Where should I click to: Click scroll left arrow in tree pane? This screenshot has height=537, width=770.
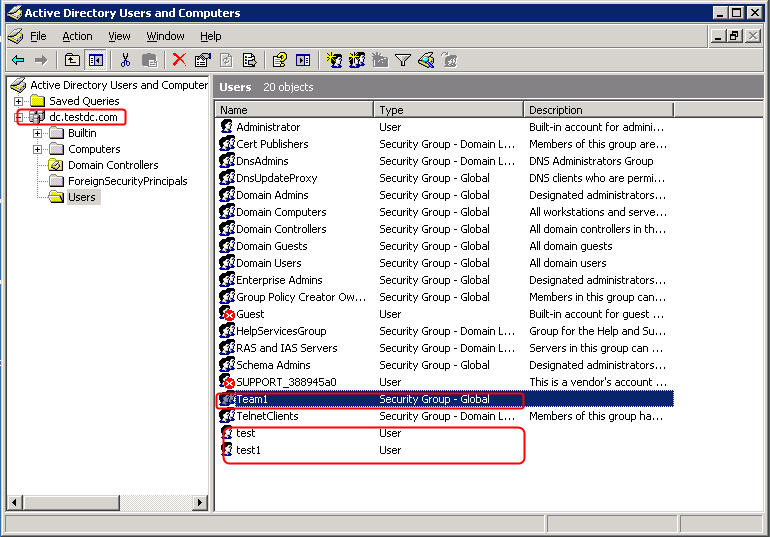point(15,503)
